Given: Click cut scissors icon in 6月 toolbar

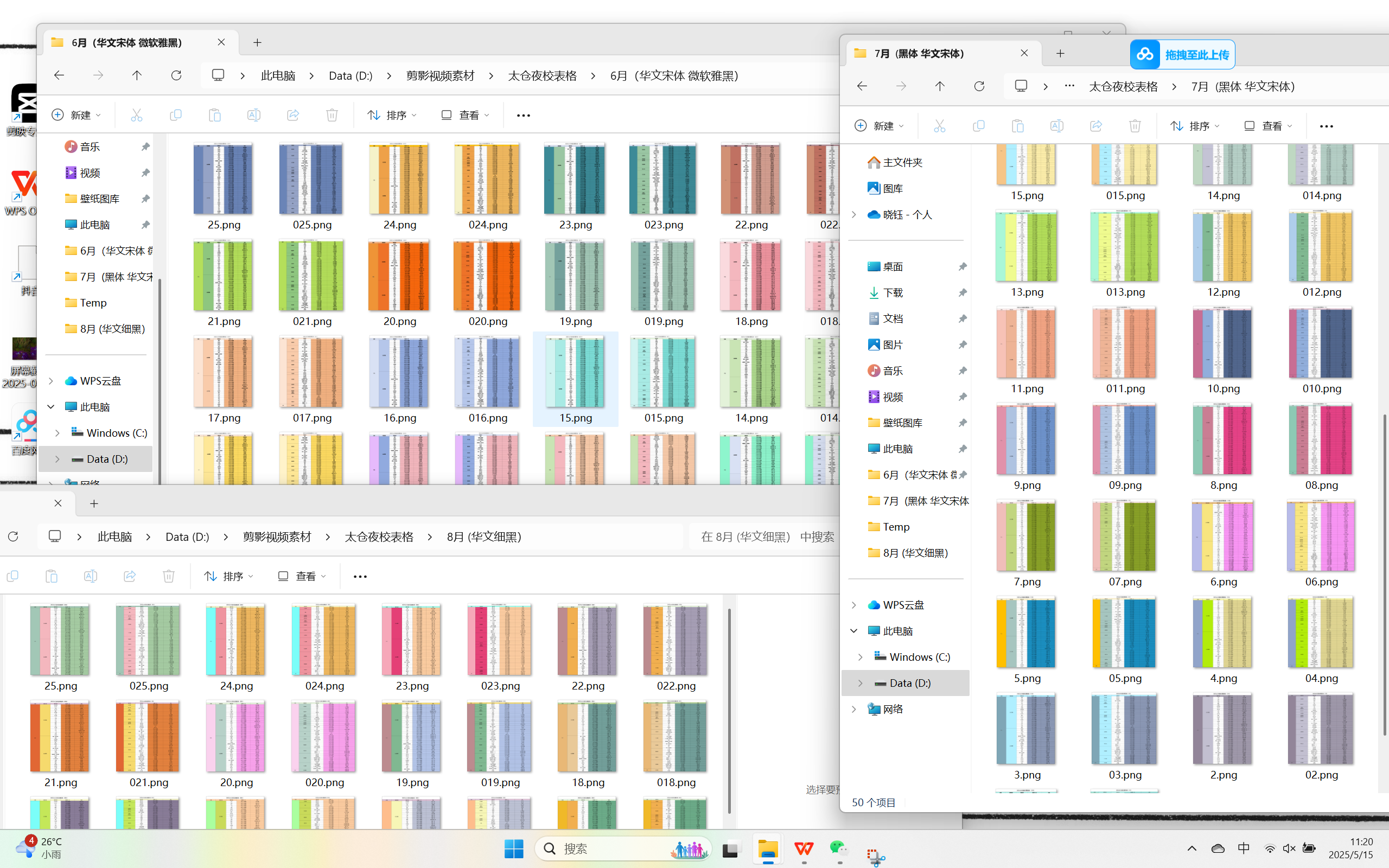Looking at the screenshot, I should point(137,115).
